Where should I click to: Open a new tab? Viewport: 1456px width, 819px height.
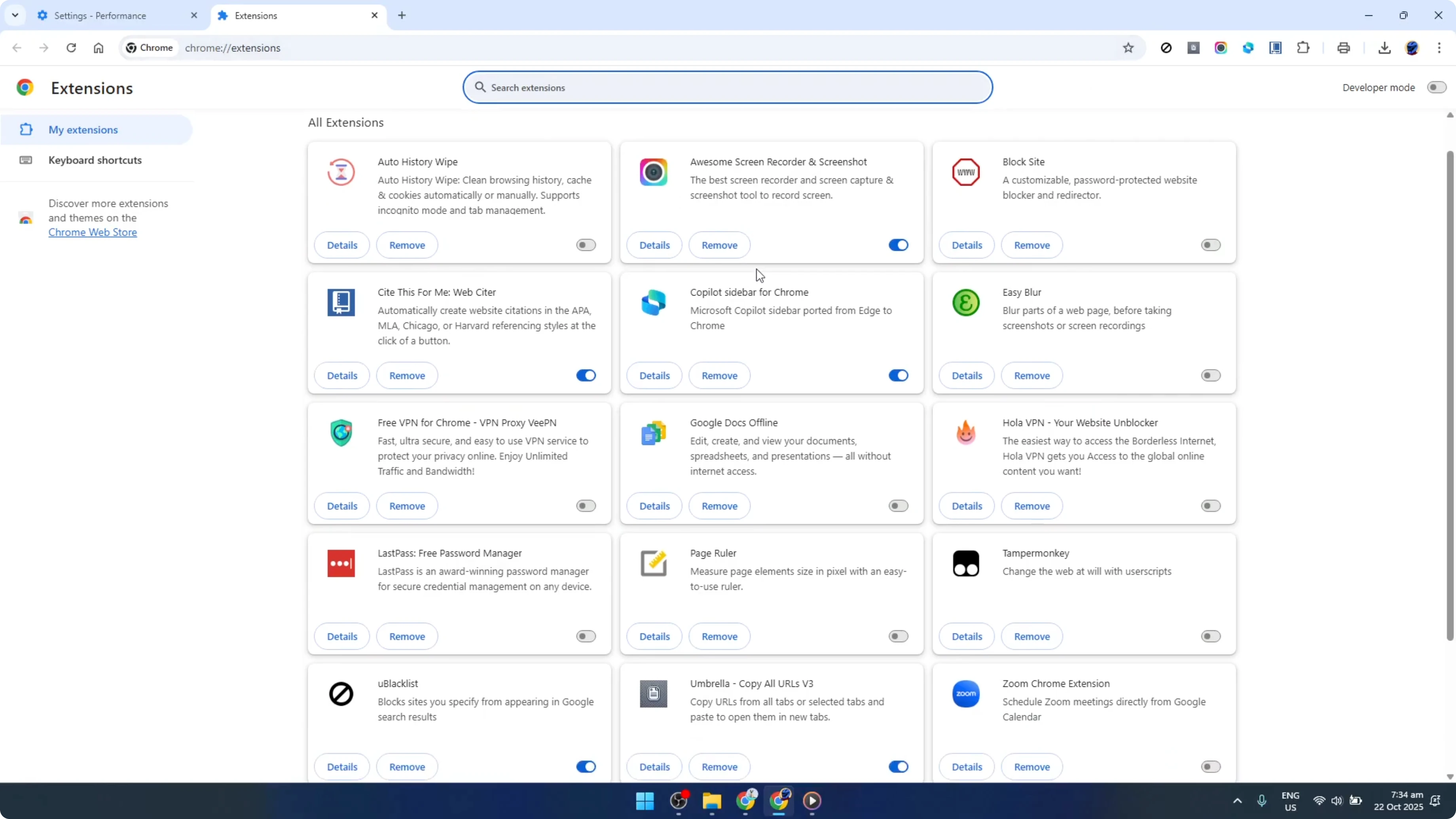[402, 15]
